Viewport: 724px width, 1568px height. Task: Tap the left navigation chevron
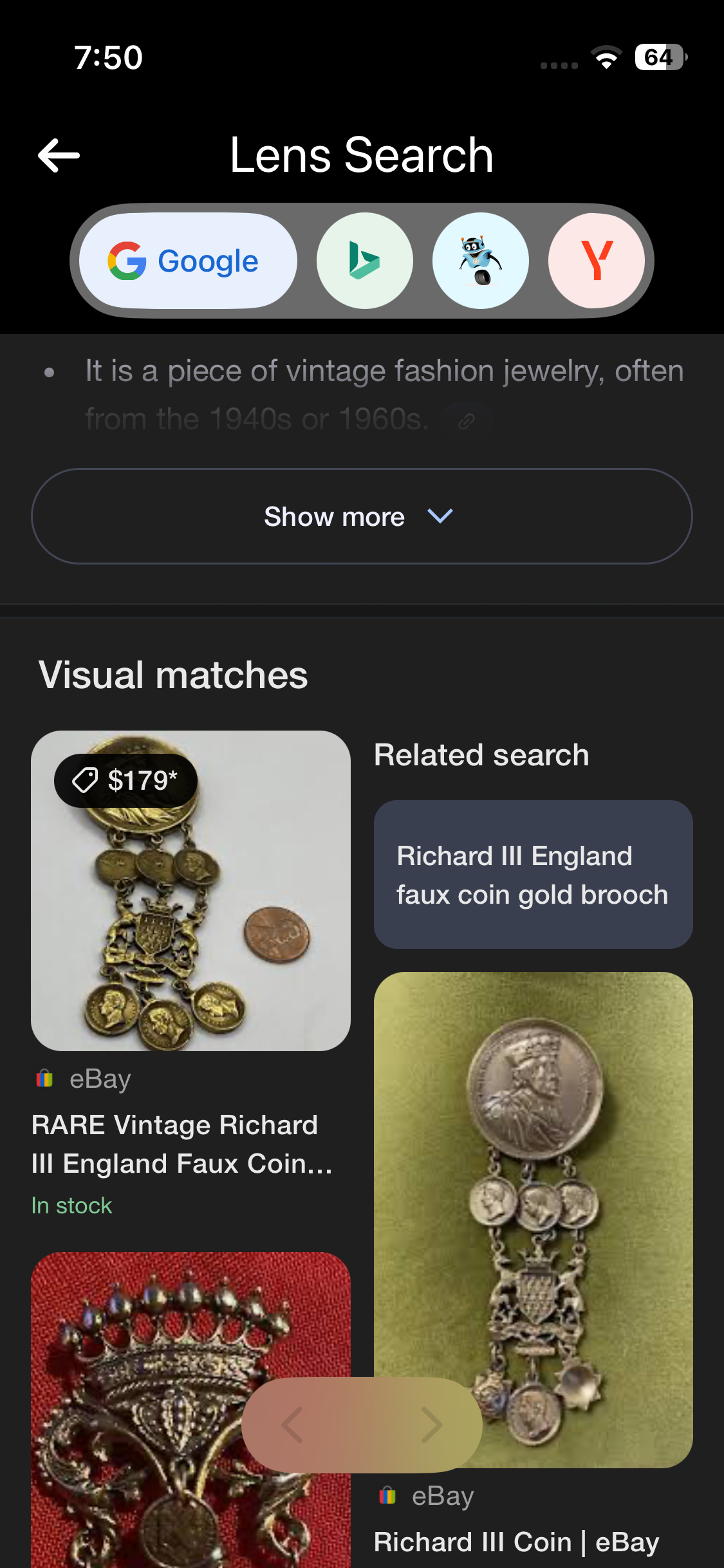click(x=293, y=1424)
